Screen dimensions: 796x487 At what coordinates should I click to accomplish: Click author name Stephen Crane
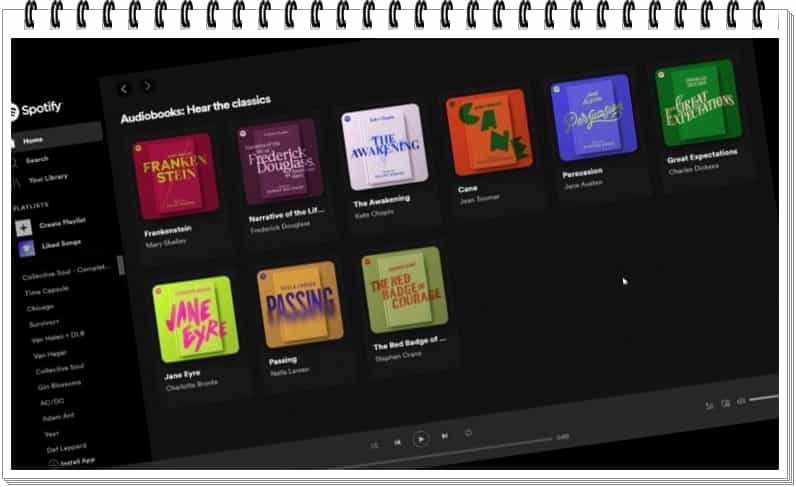tap(399, 356)
